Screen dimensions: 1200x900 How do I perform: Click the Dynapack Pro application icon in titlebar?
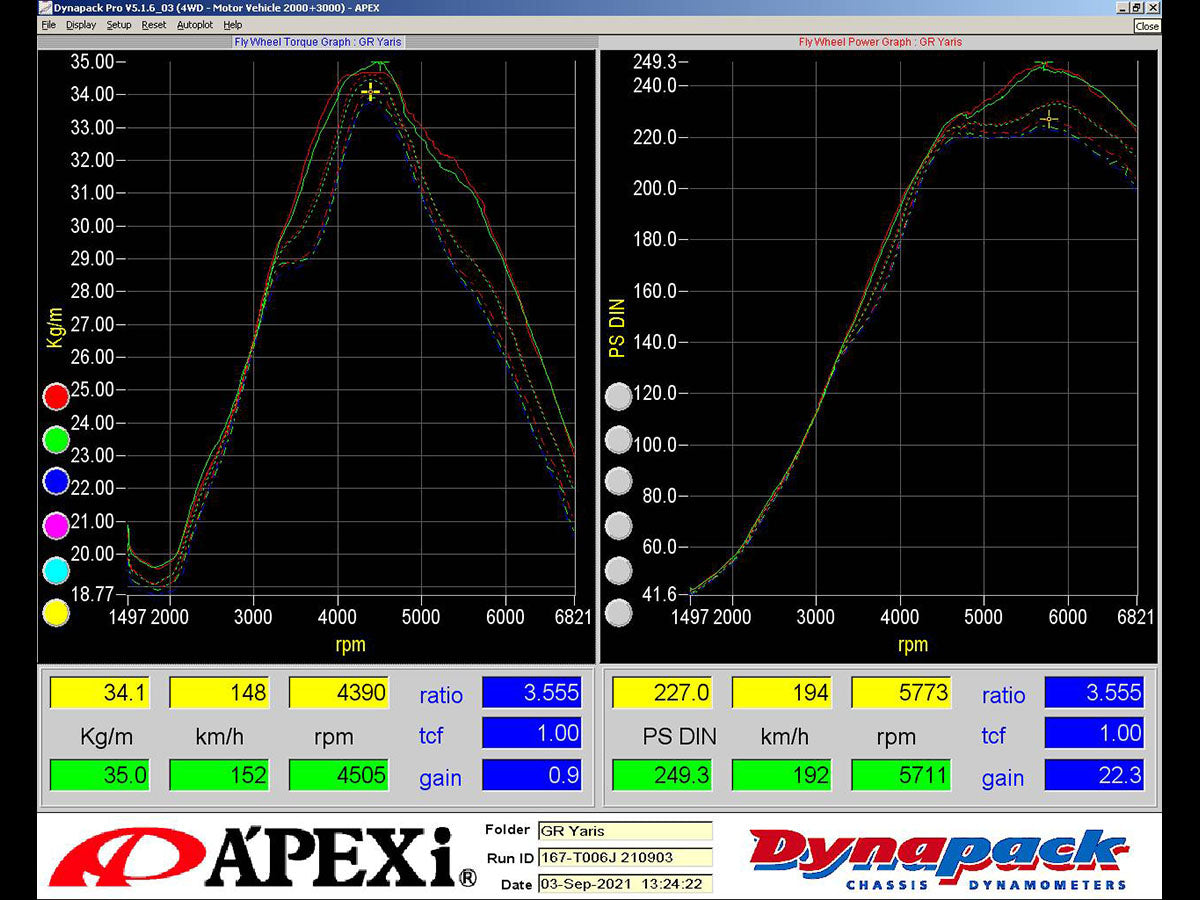click(47, 7)
